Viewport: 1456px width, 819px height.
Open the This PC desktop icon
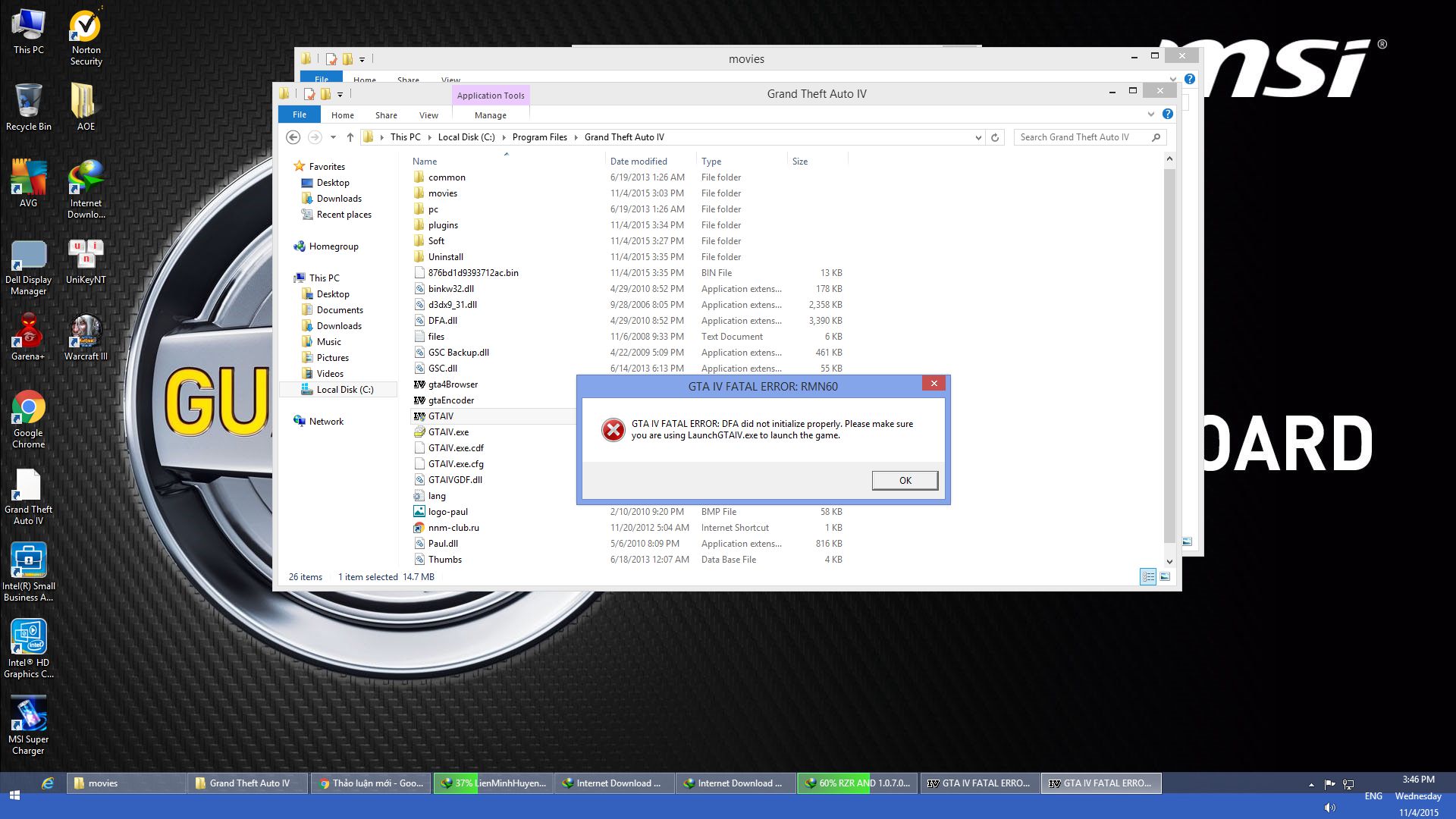(29, 32)
